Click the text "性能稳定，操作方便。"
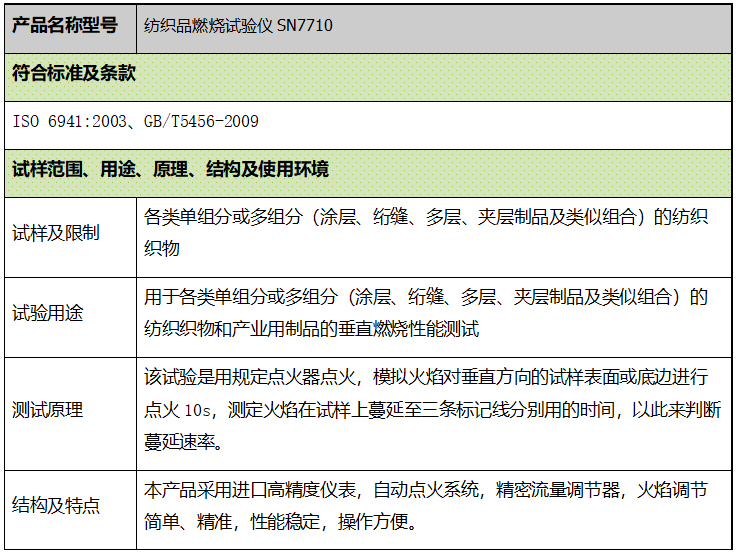 pyautogui.click(x=330, y=521)
